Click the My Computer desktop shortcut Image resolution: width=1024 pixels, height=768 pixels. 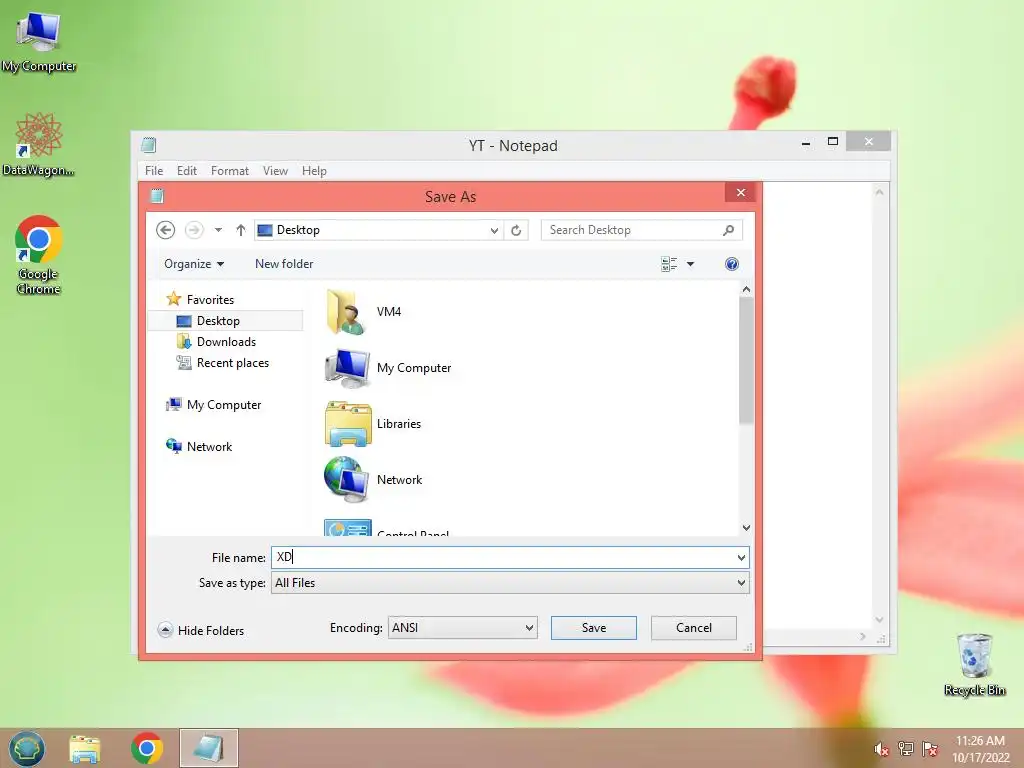(x=39, y=42)
